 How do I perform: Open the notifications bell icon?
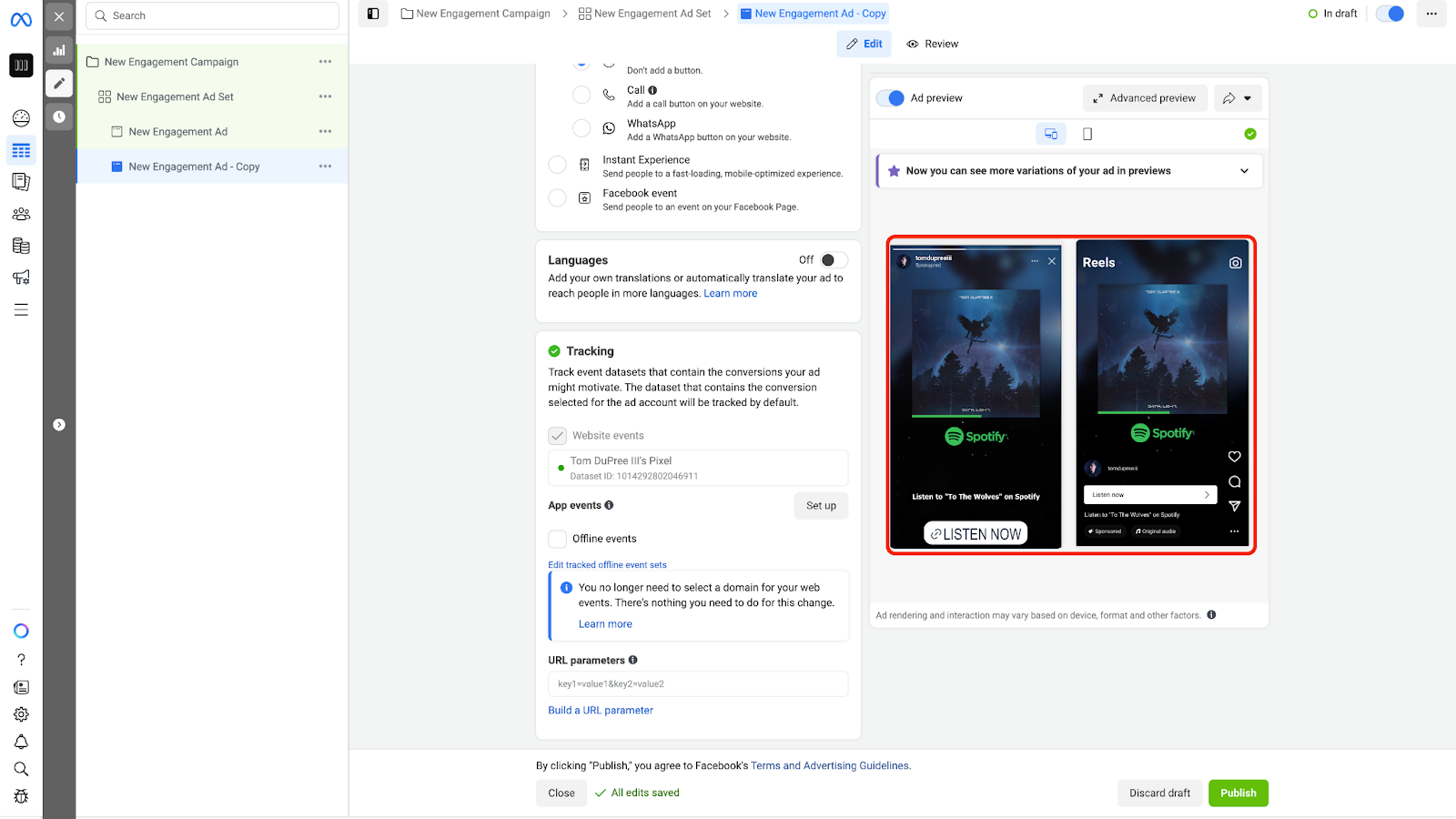pos(21,742)
